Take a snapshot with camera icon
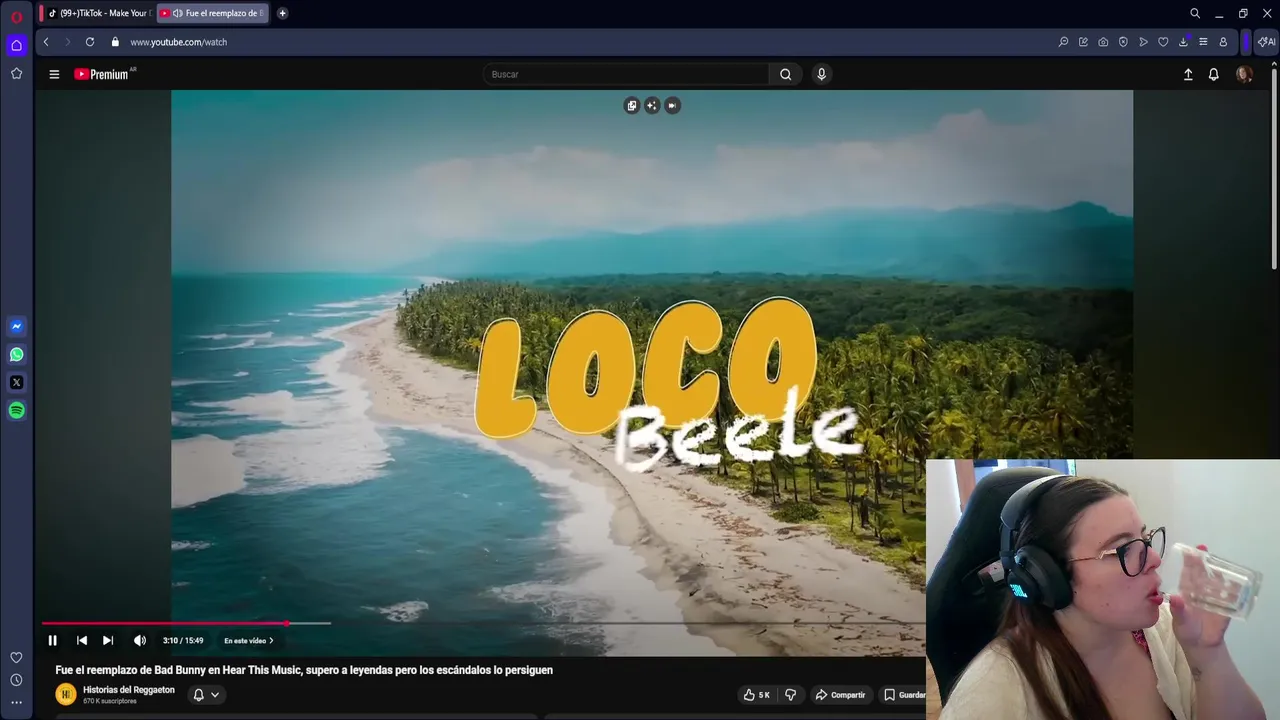Viewport: 1280px width, 720px height. [1103, 42]
